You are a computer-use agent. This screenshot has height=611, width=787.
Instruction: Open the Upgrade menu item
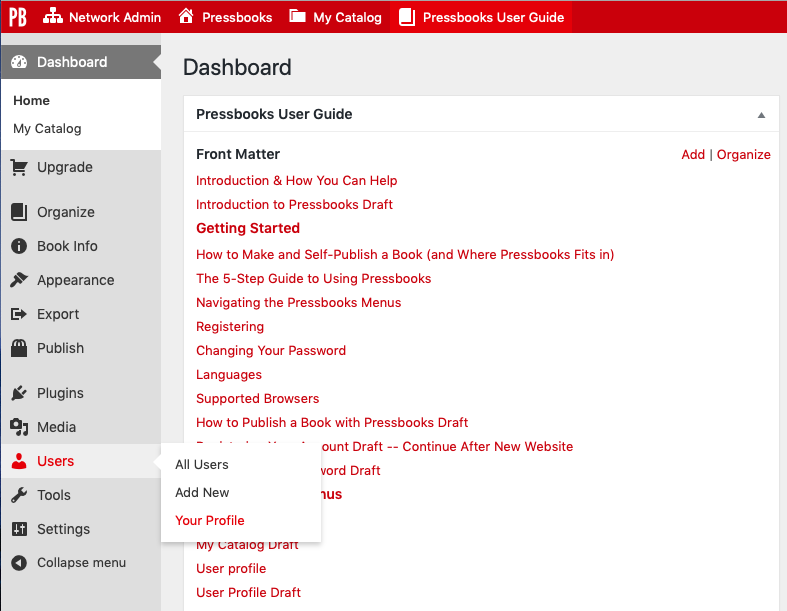tap(81, 167)
